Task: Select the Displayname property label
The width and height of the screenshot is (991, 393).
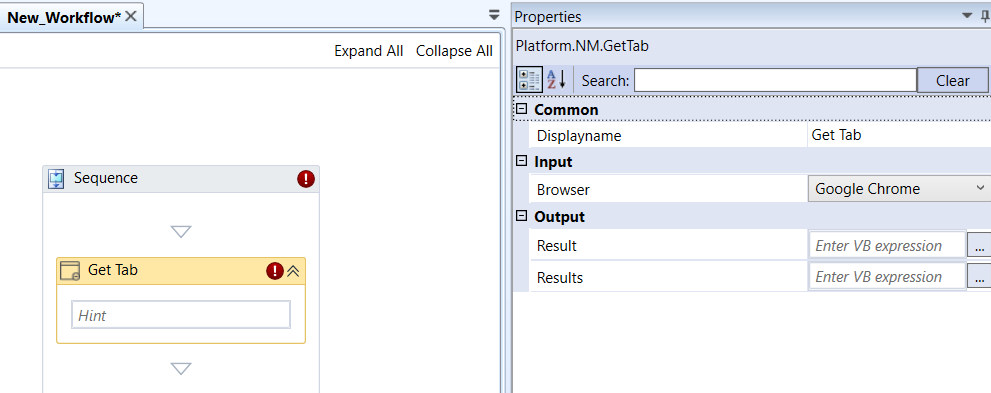Action: (579, 135)
